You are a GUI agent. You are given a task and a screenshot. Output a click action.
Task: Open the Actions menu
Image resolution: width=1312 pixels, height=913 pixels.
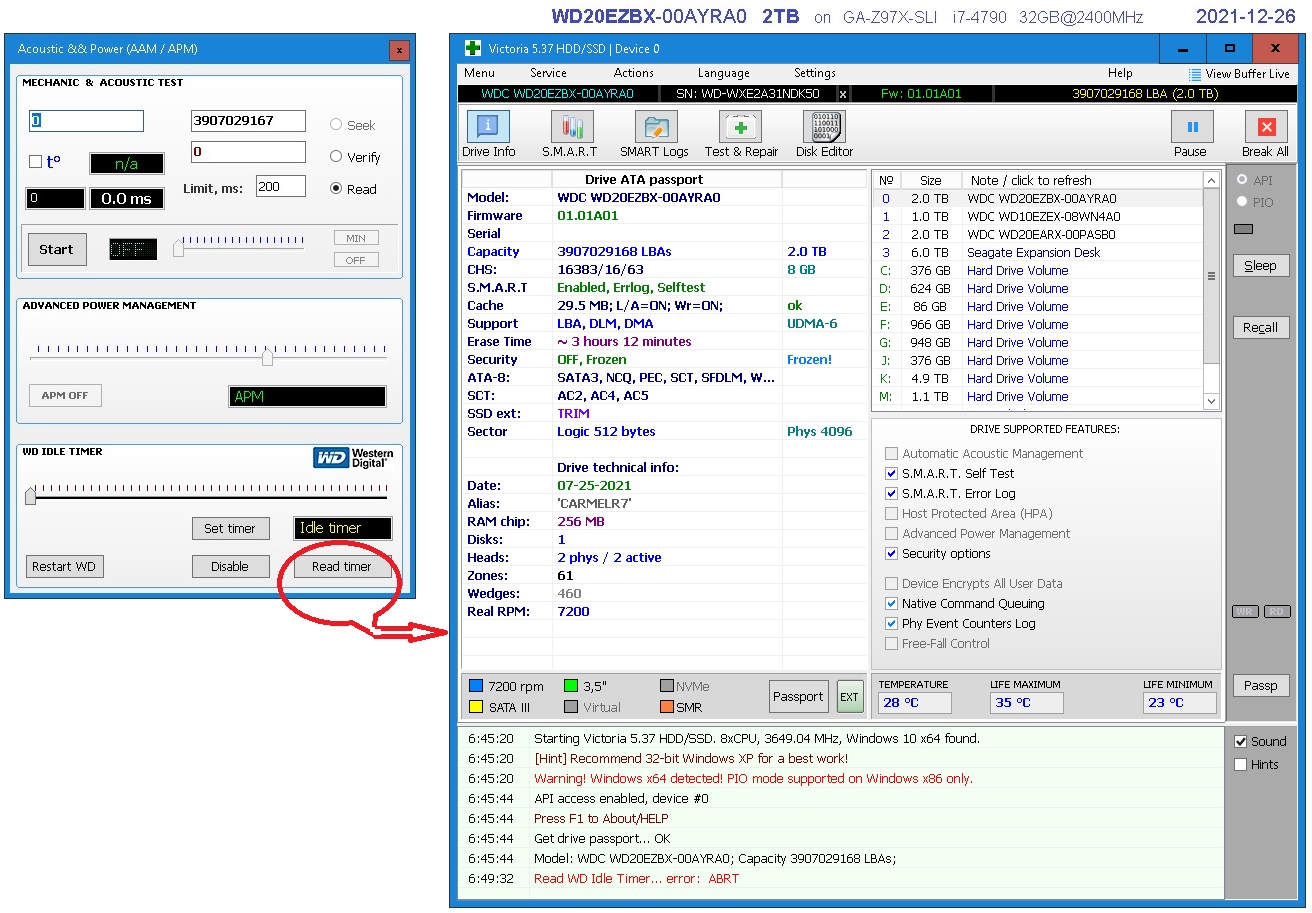point(634,73)
